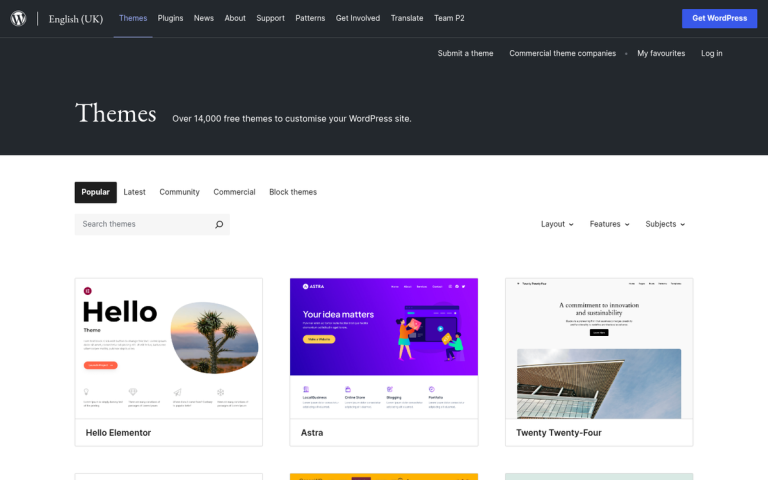Open Support in the header menu
This screenshot has width=768, height=480.
tap(270, 18)
